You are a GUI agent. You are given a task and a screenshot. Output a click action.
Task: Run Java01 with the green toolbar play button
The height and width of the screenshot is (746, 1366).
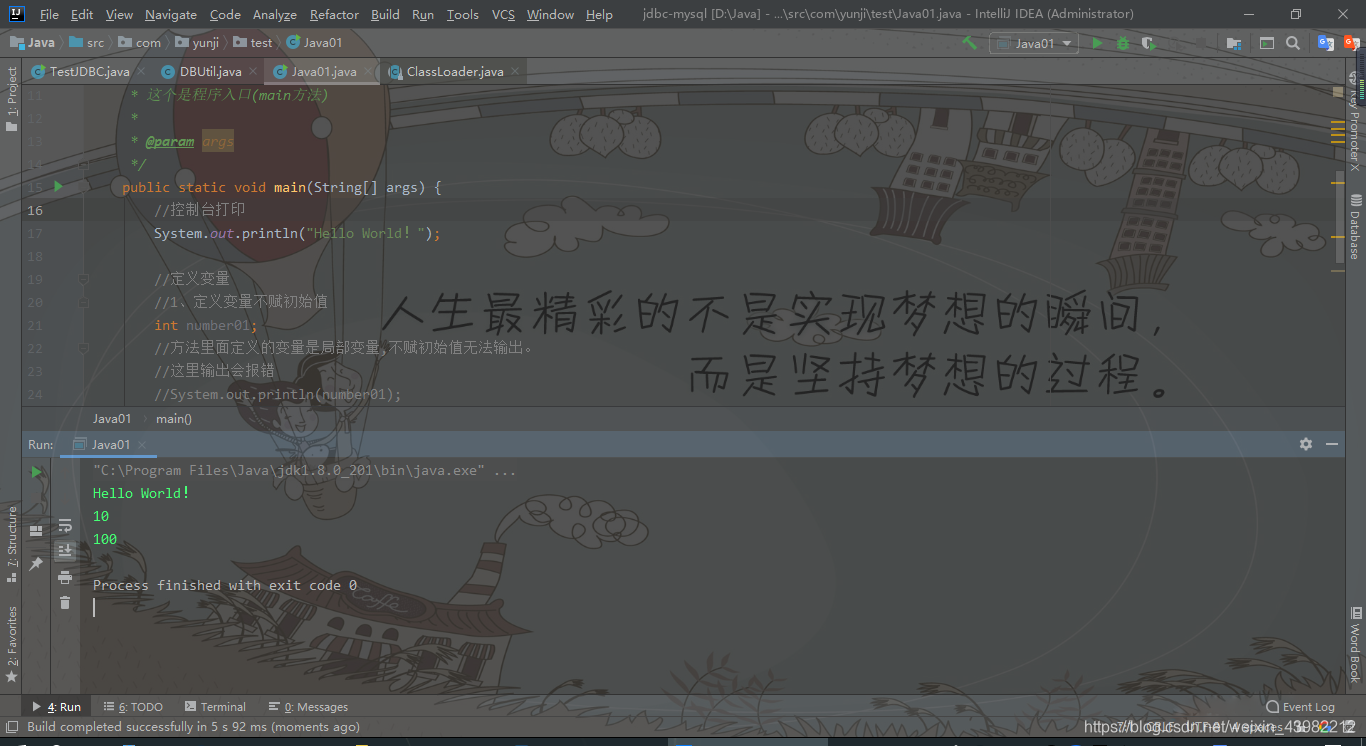(1097, 43)
